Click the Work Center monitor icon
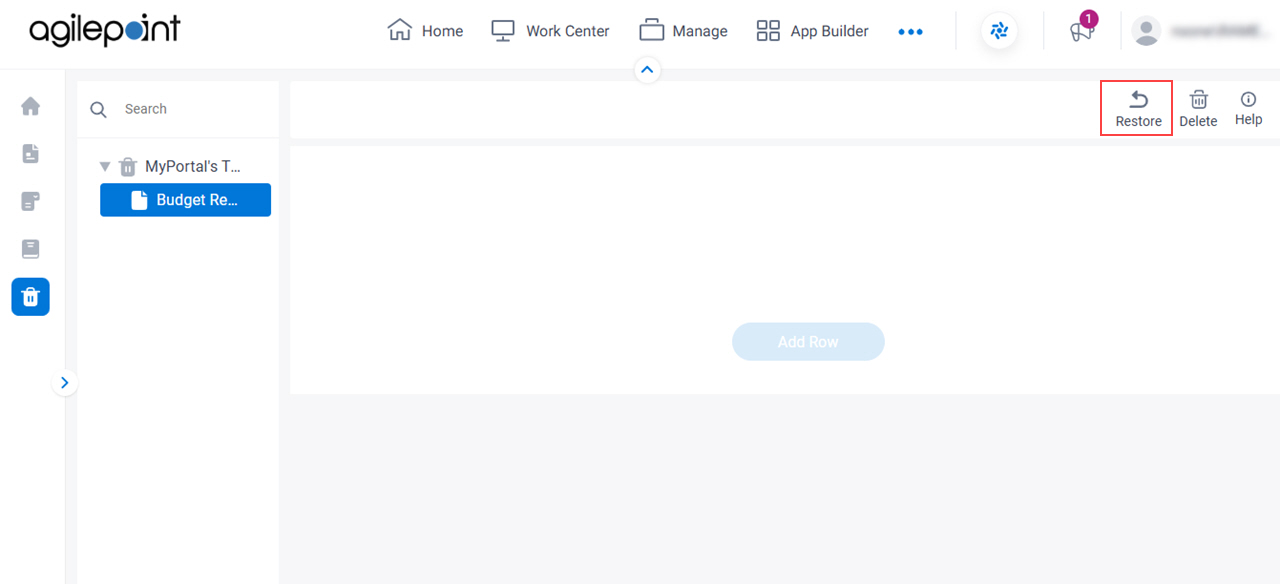 (x=503, y=31)
